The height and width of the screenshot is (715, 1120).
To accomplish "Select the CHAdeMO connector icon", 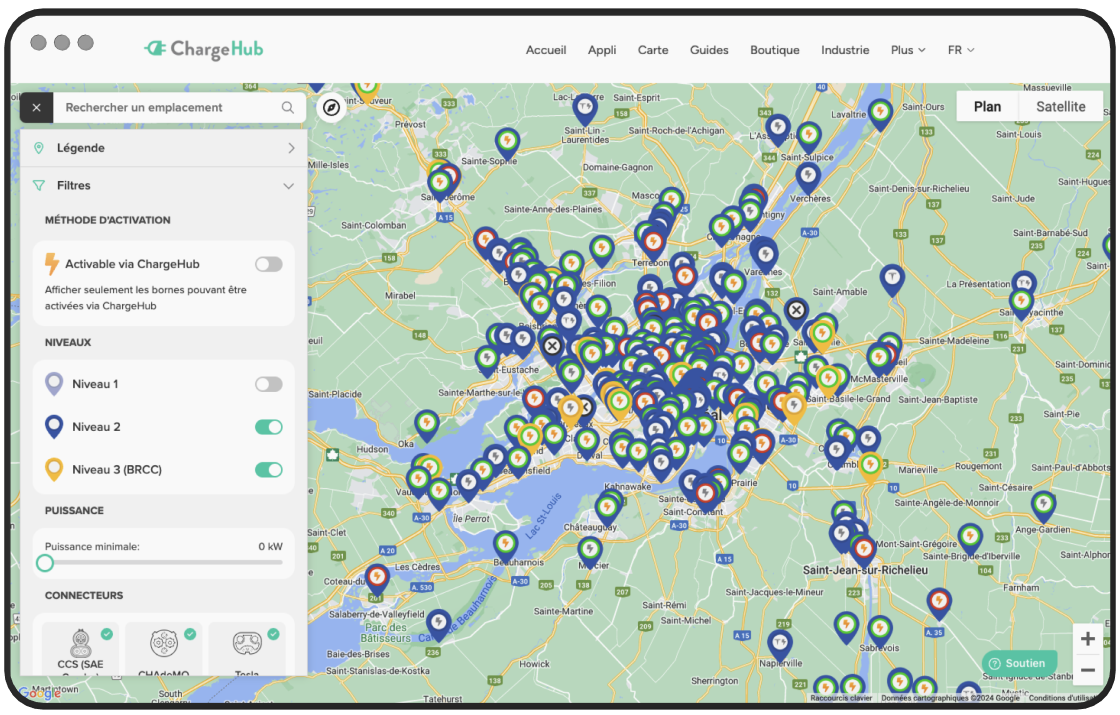I will click(163, 645).
